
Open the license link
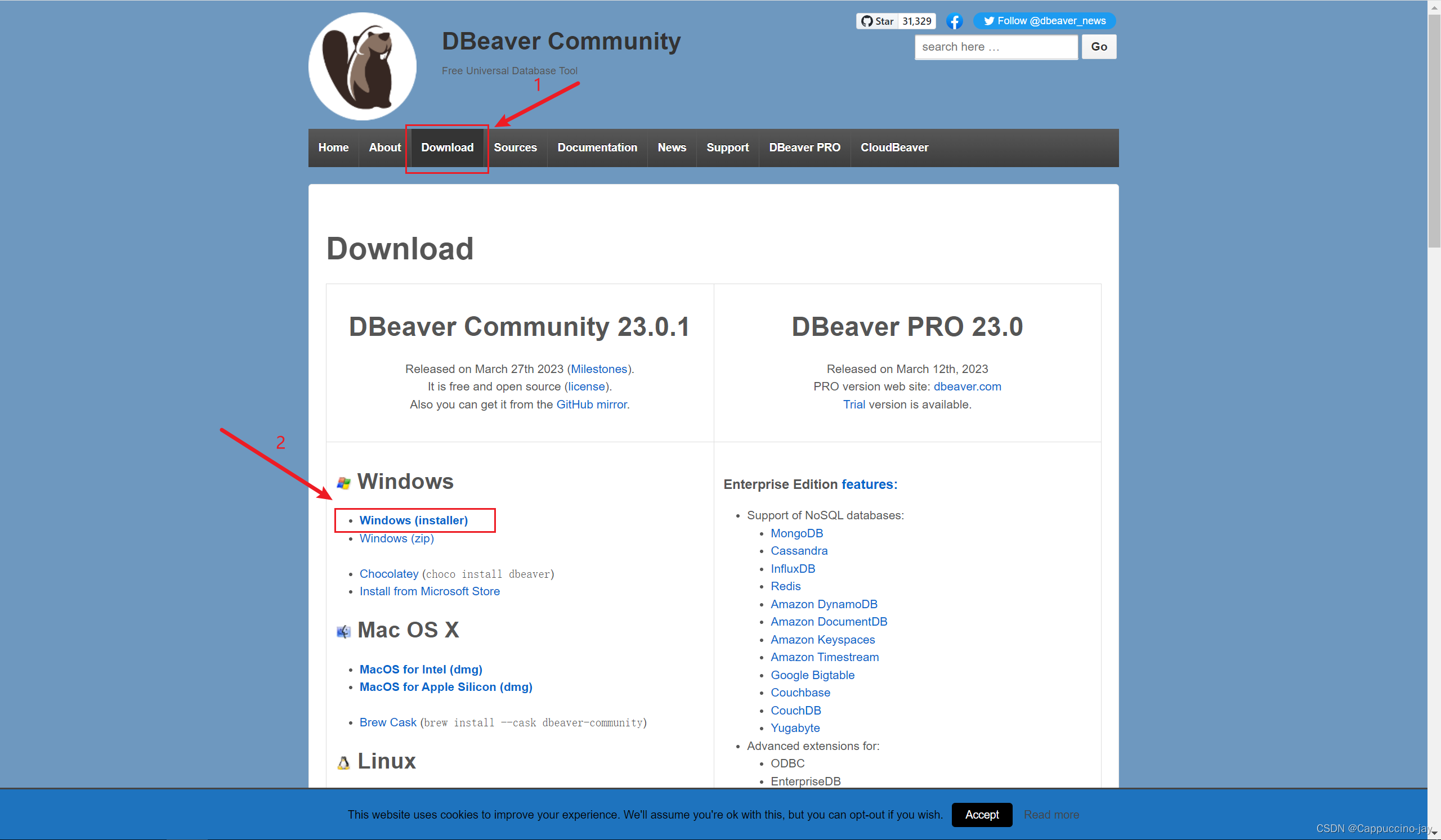coord(587,387)
